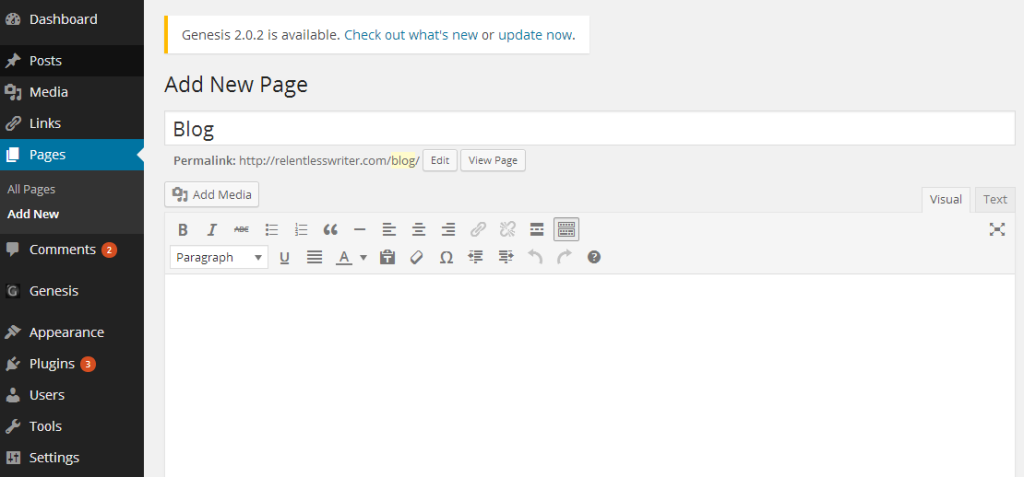Viewport: 1024px width, 477px height.
Task: Select the text color swatch button
Action: 344,257
